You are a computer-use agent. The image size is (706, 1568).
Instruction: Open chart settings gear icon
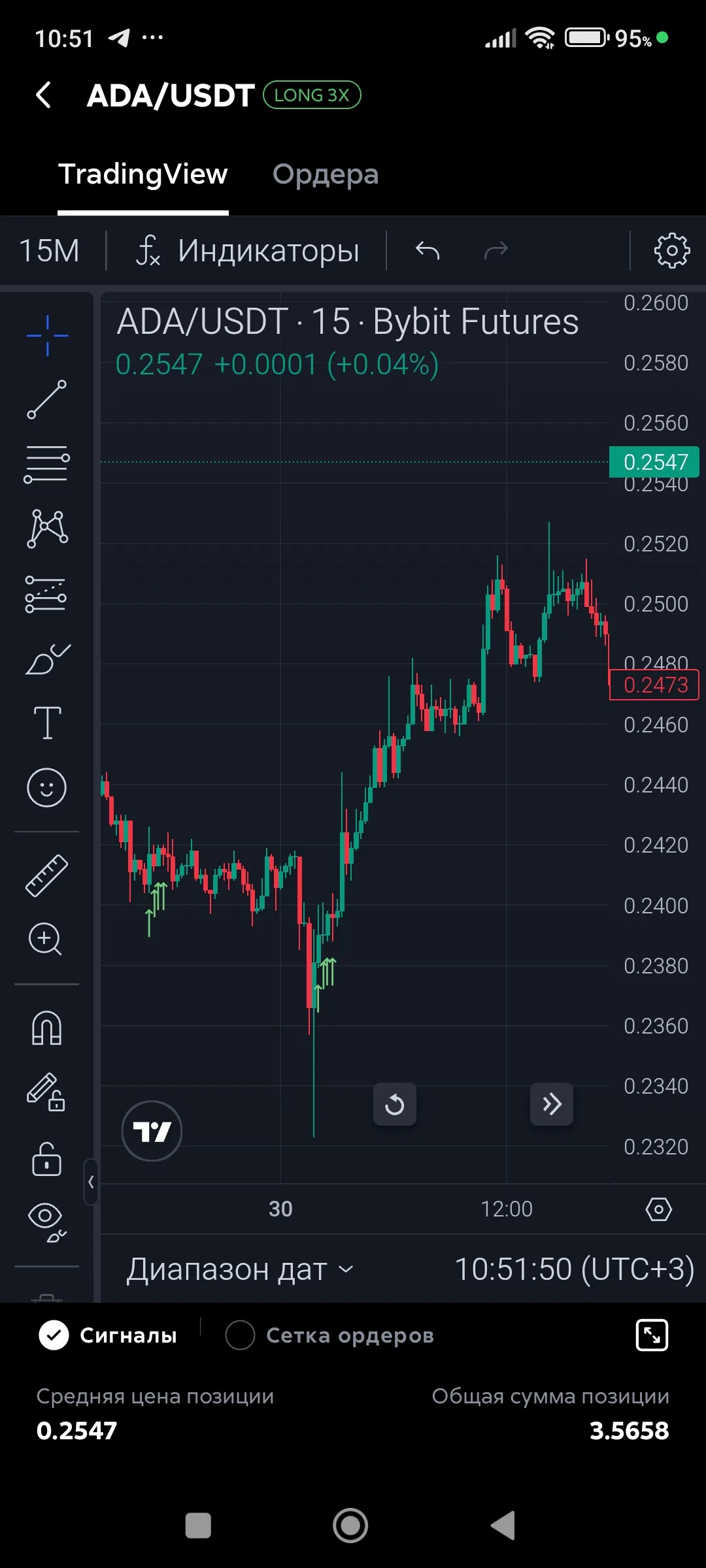click(x=671, y=250)
